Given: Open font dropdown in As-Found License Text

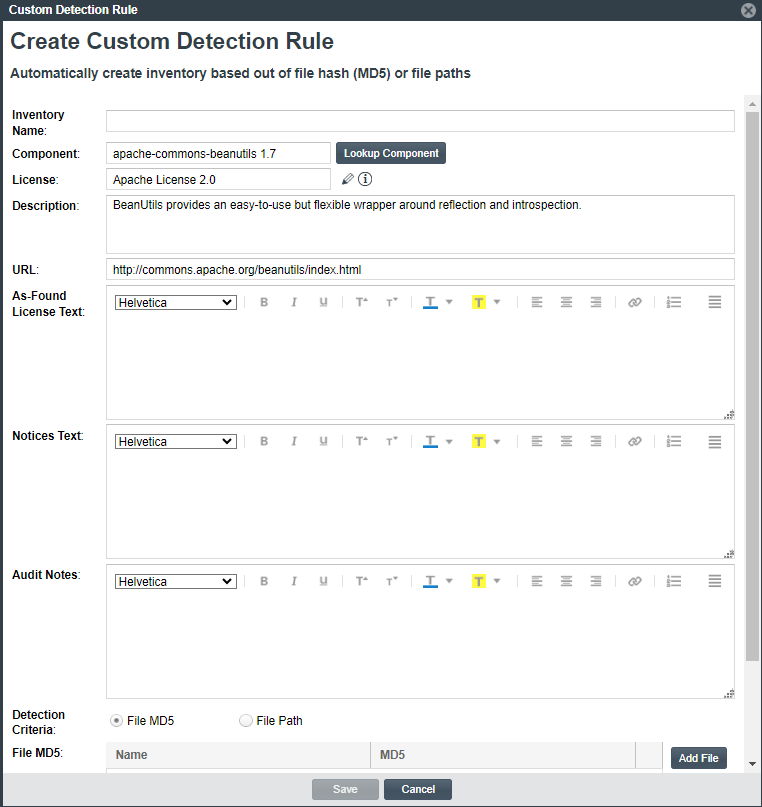Looking at the screenshot, I should 176,302.
